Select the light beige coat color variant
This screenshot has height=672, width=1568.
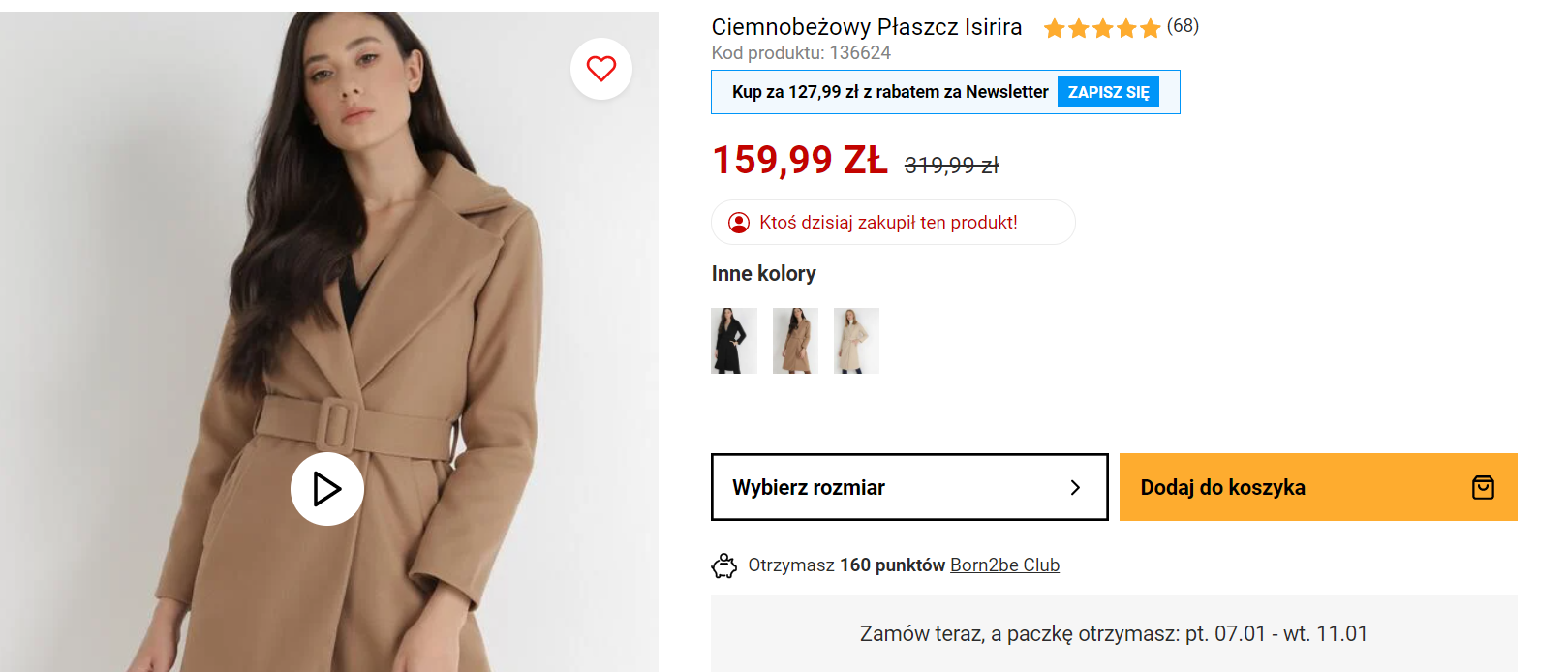[856, 341]
